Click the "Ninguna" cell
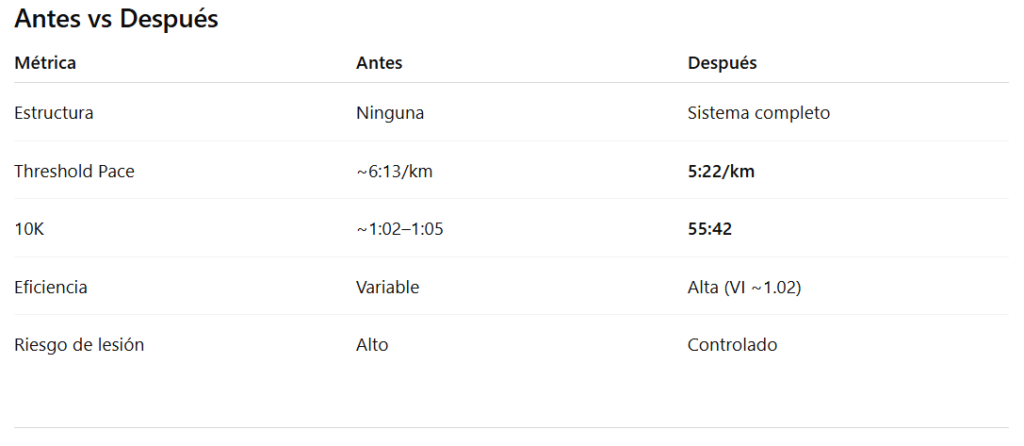 pyautogui.click(x=390, y=113)
